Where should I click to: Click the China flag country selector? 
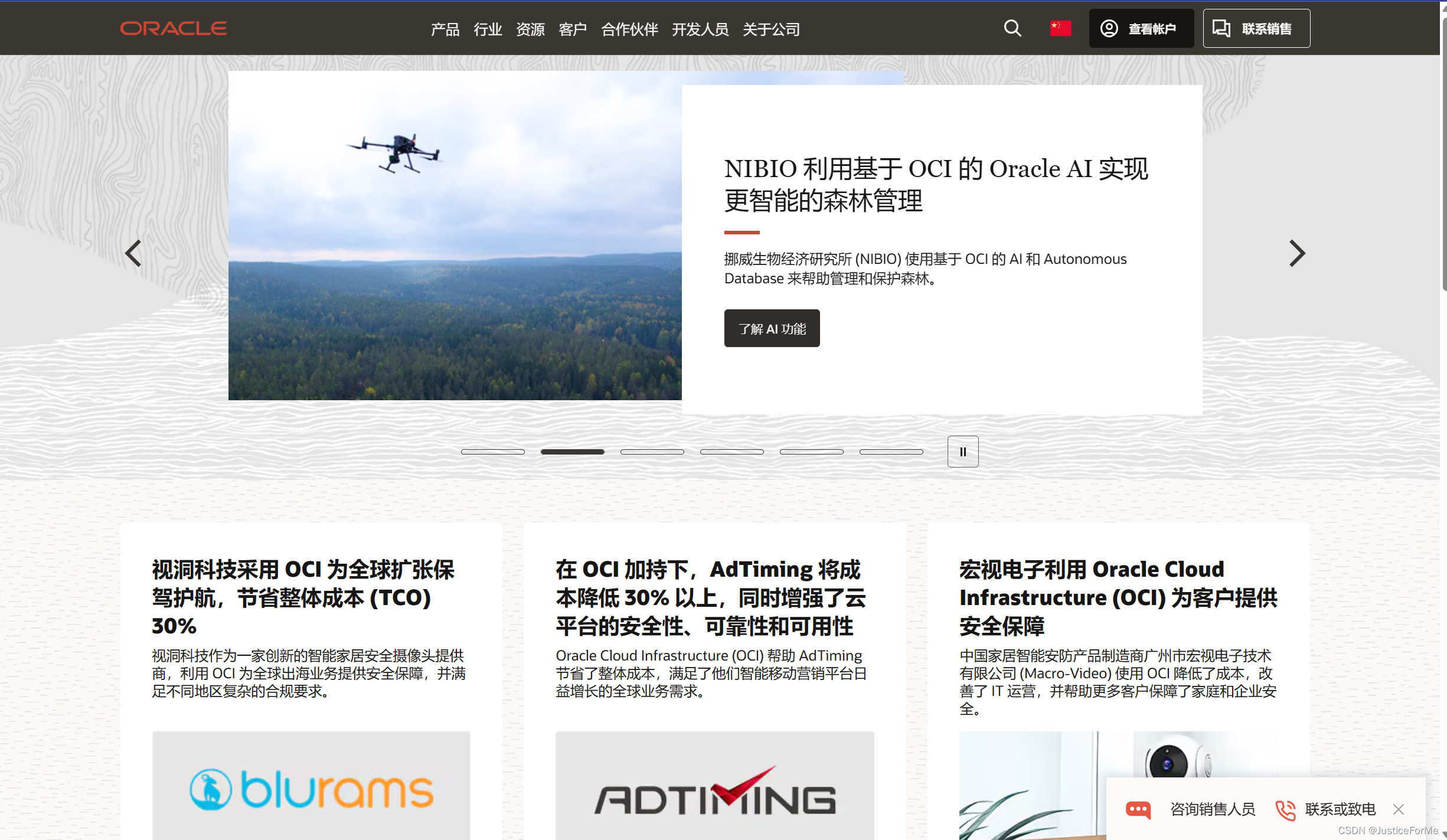point(1060,28)
